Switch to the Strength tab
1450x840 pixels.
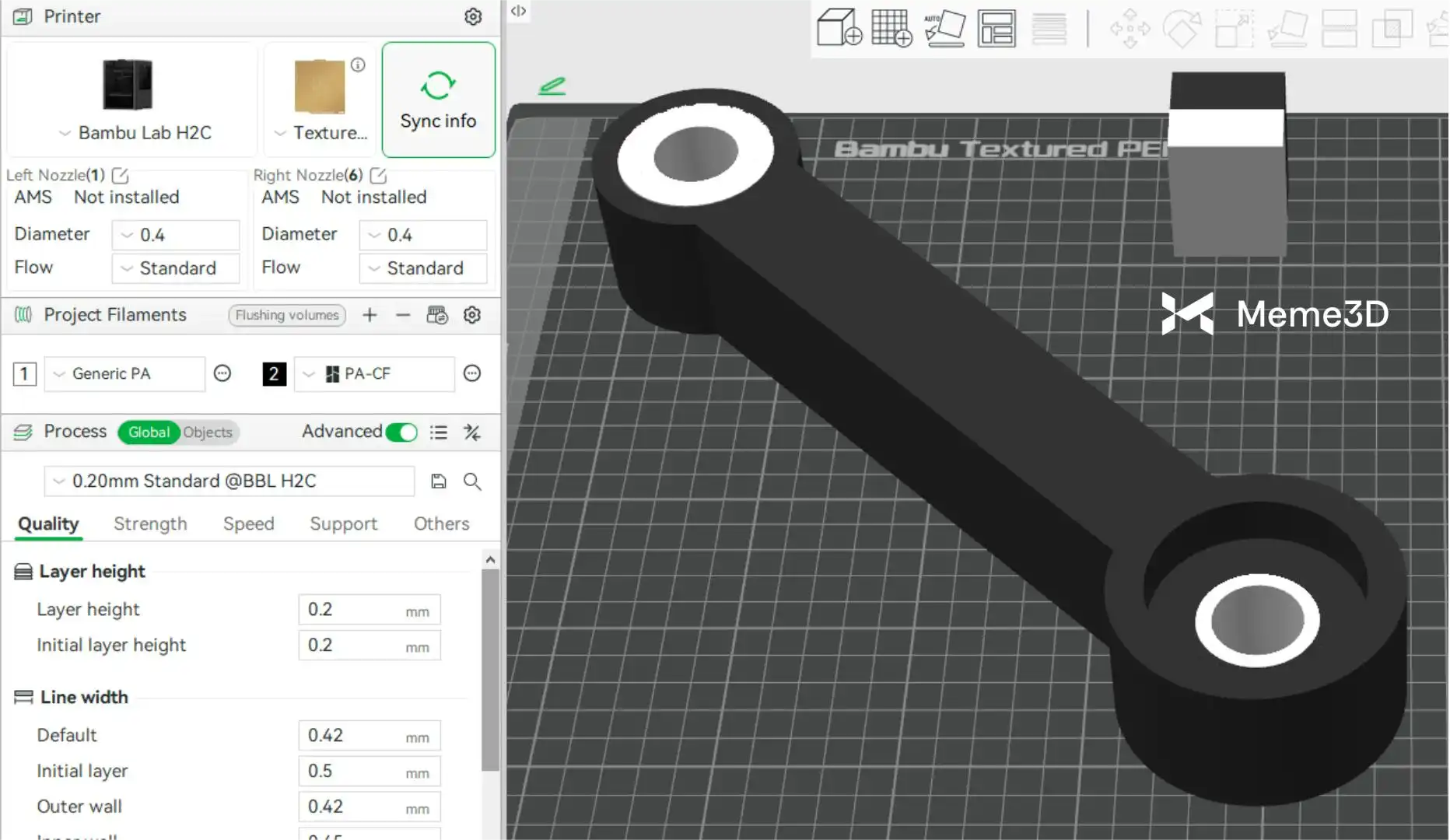click(150, 524)
